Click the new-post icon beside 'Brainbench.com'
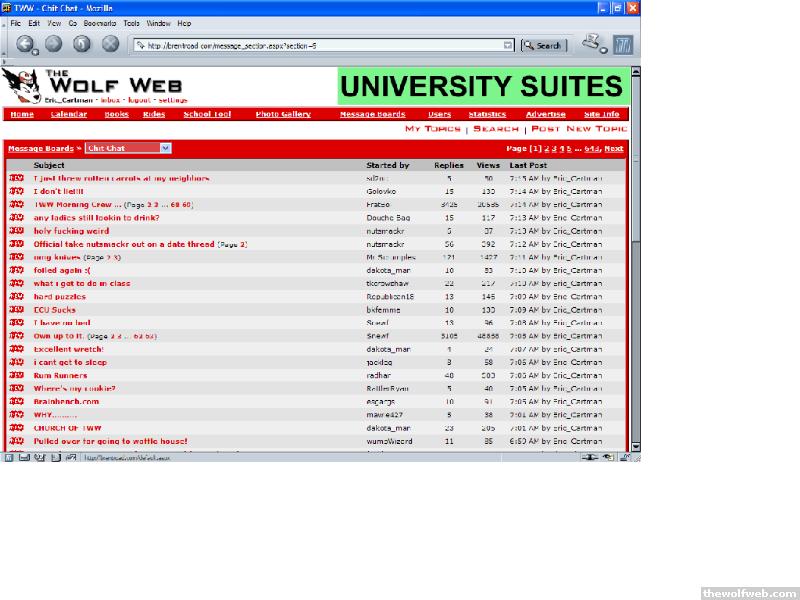 [x=16, y=401]
